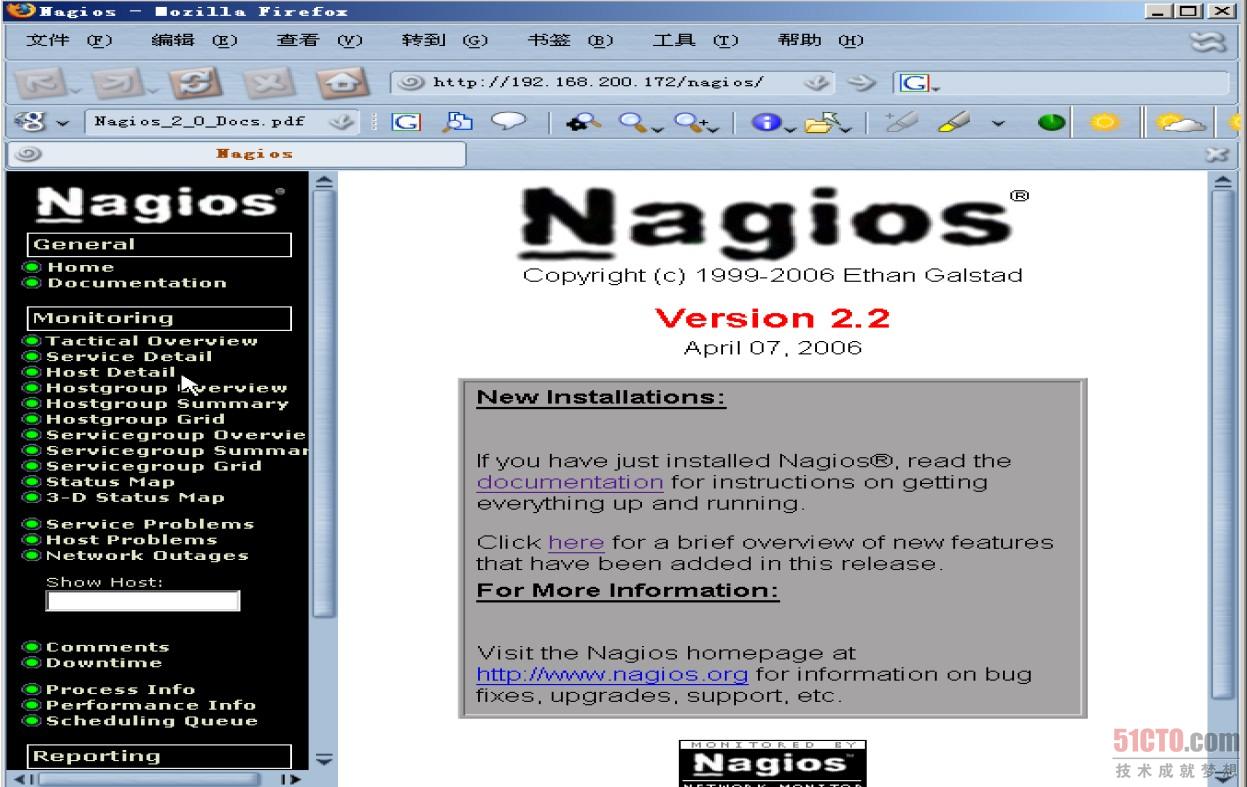This screenshot has width=1247, height=787.
Task: Click the yellow highlighter icon
Action: pyautogui.click(x=954, y=122)
